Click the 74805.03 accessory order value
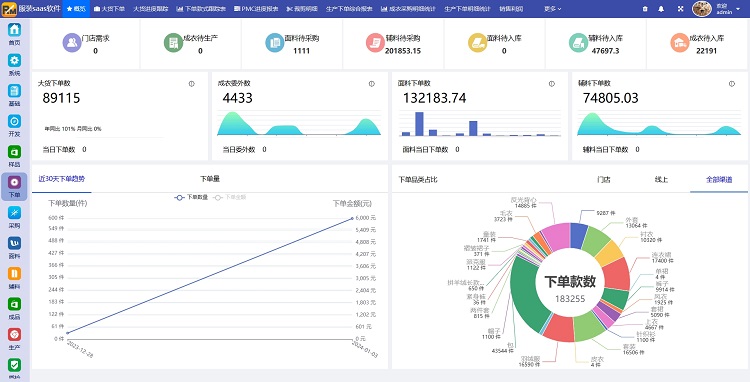This screenshot has width=750, height=382. pyautogui.click(x=610, y=98)
